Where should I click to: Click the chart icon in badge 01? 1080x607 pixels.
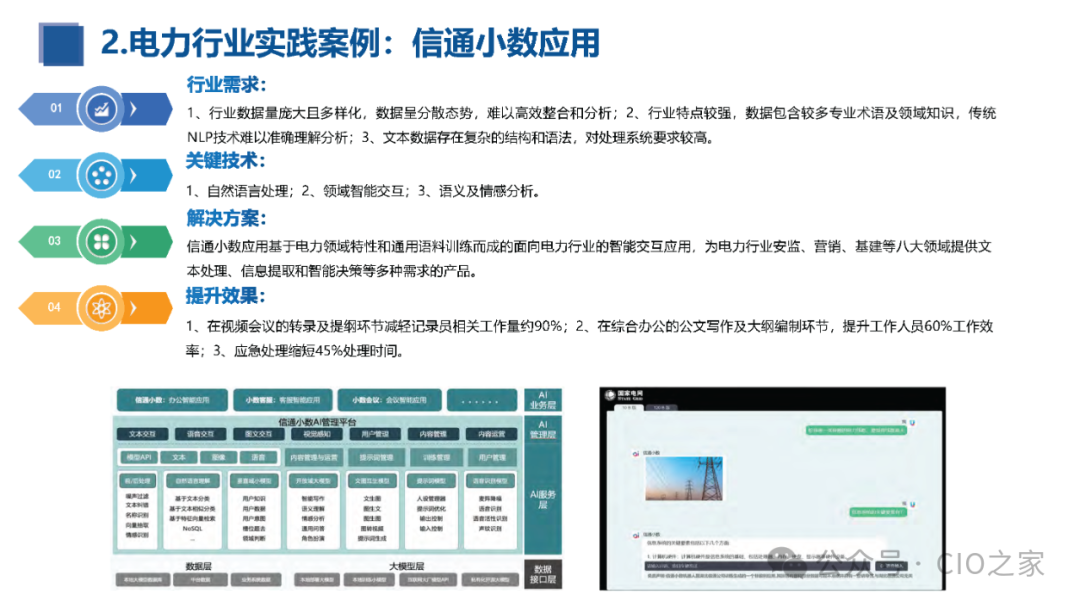pyautogui.click(x=101, y=109)
